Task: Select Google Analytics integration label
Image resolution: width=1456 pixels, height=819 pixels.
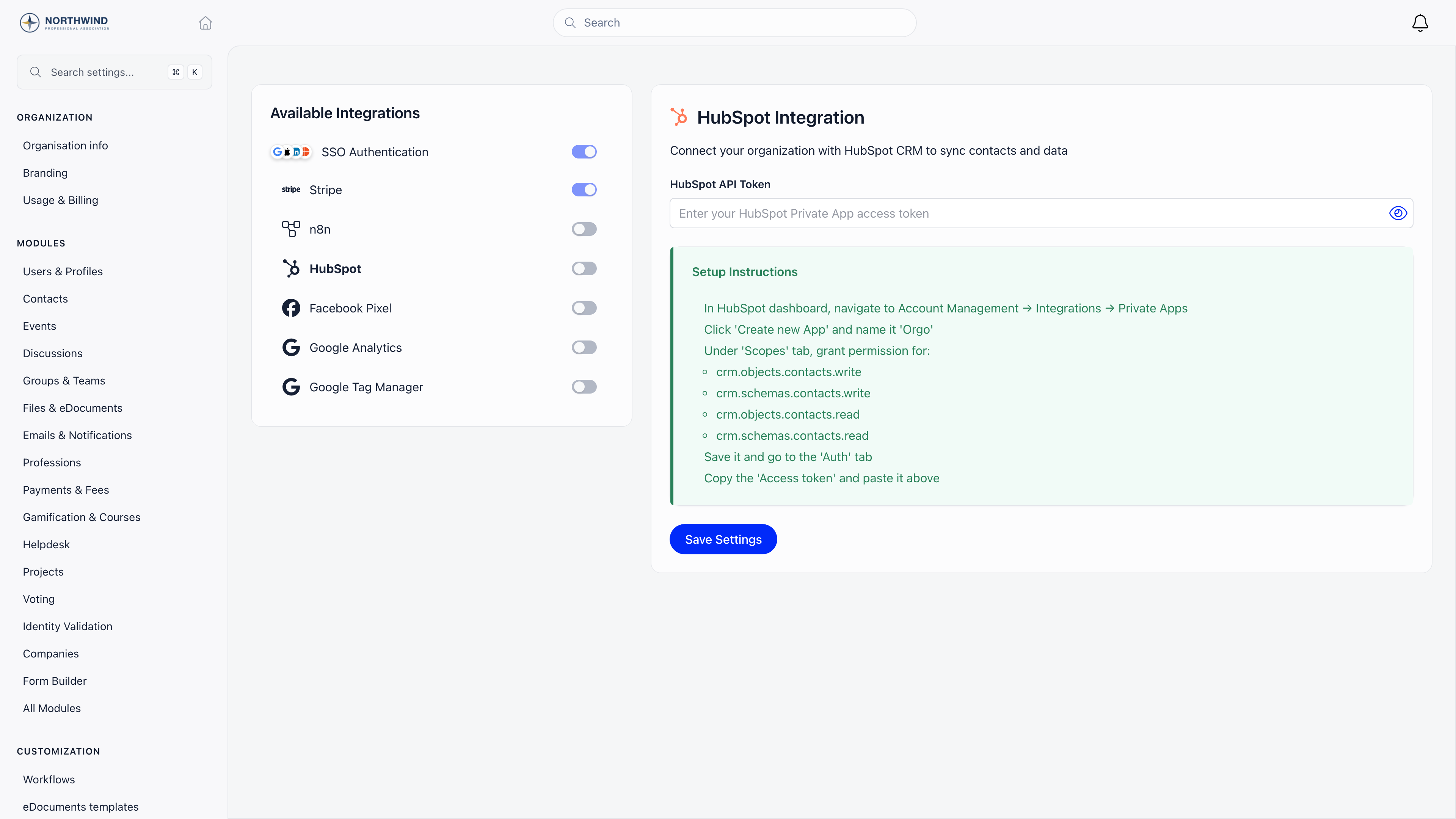Action: pos(356,348)
